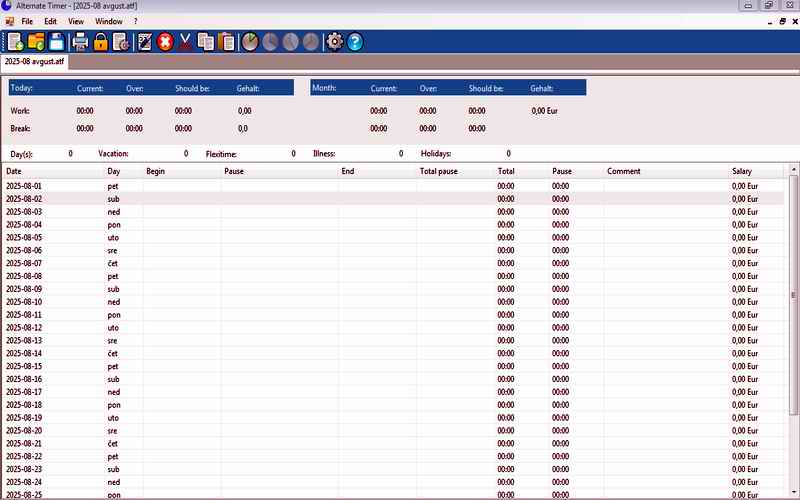
Task: Open the Window menu
Action: tap(109, 21)
